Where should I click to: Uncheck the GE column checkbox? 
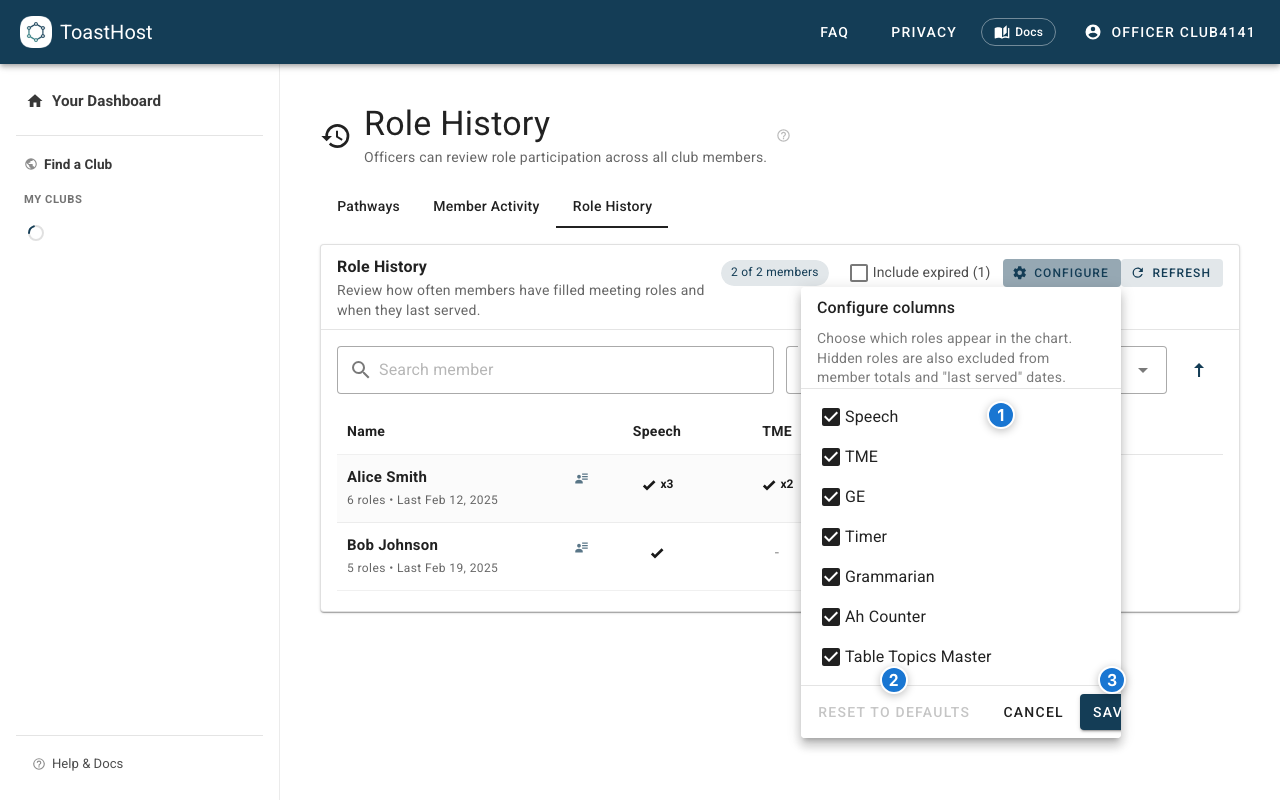830,497
